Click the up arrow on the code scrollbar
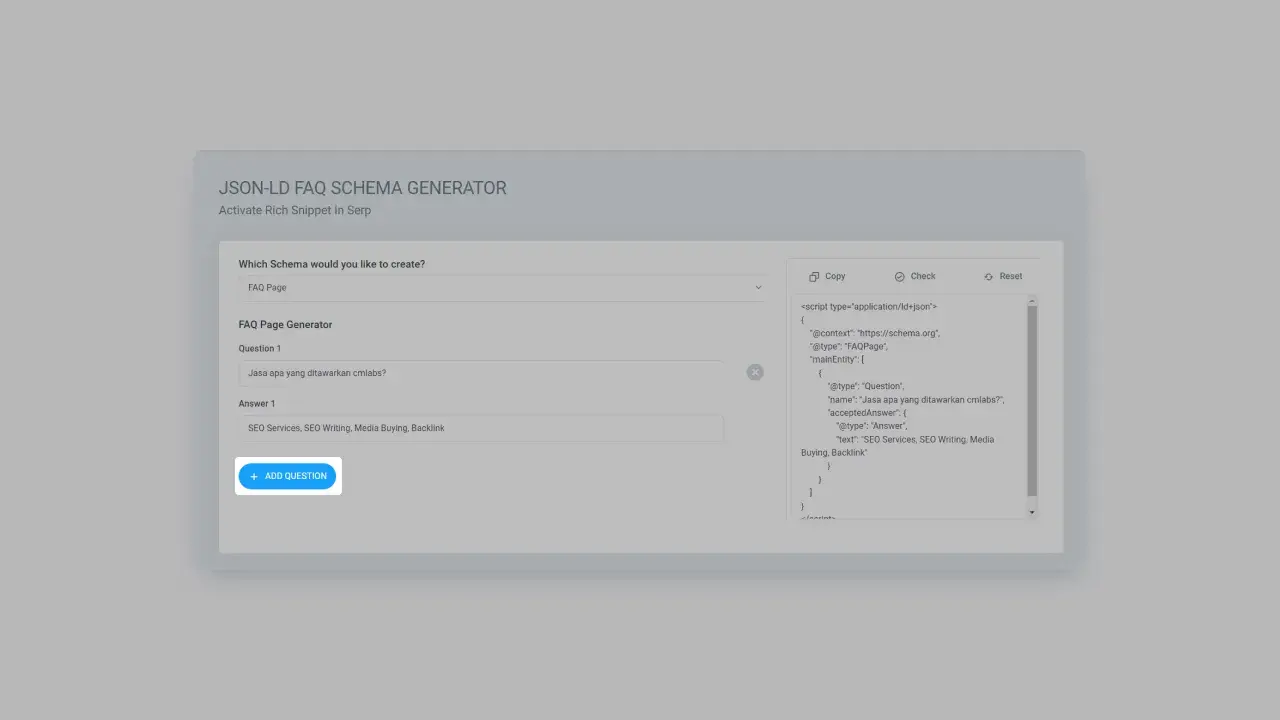 click(x=1031, y=299)
